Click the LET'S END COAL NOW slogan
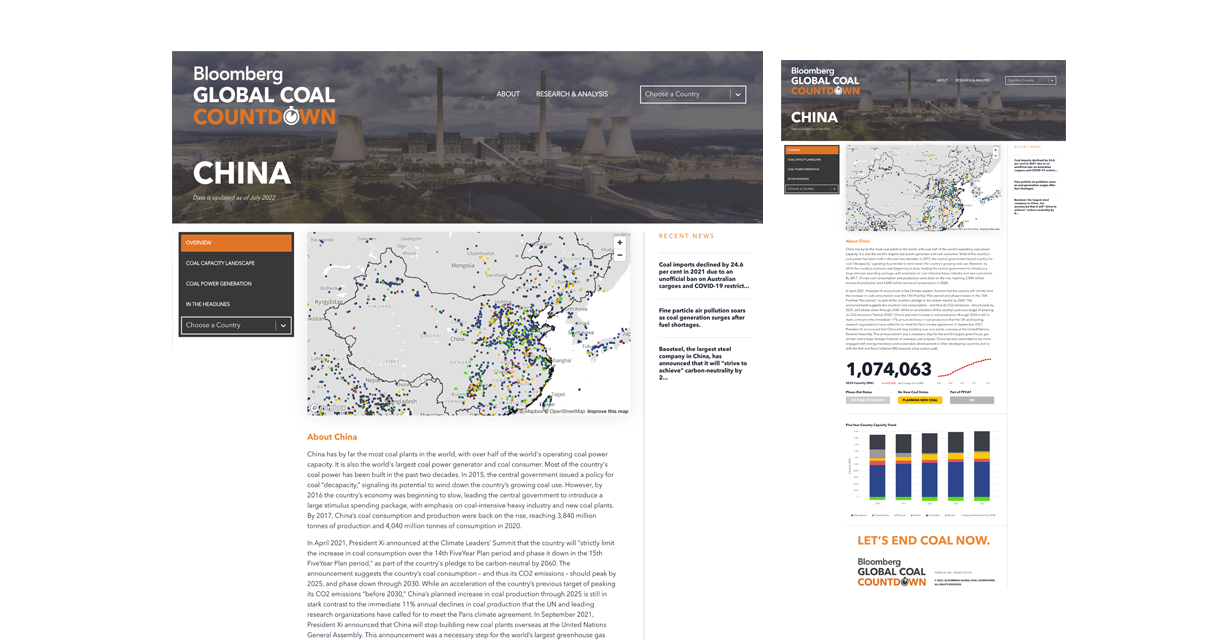1230x640 pixels. click(924, 540)
